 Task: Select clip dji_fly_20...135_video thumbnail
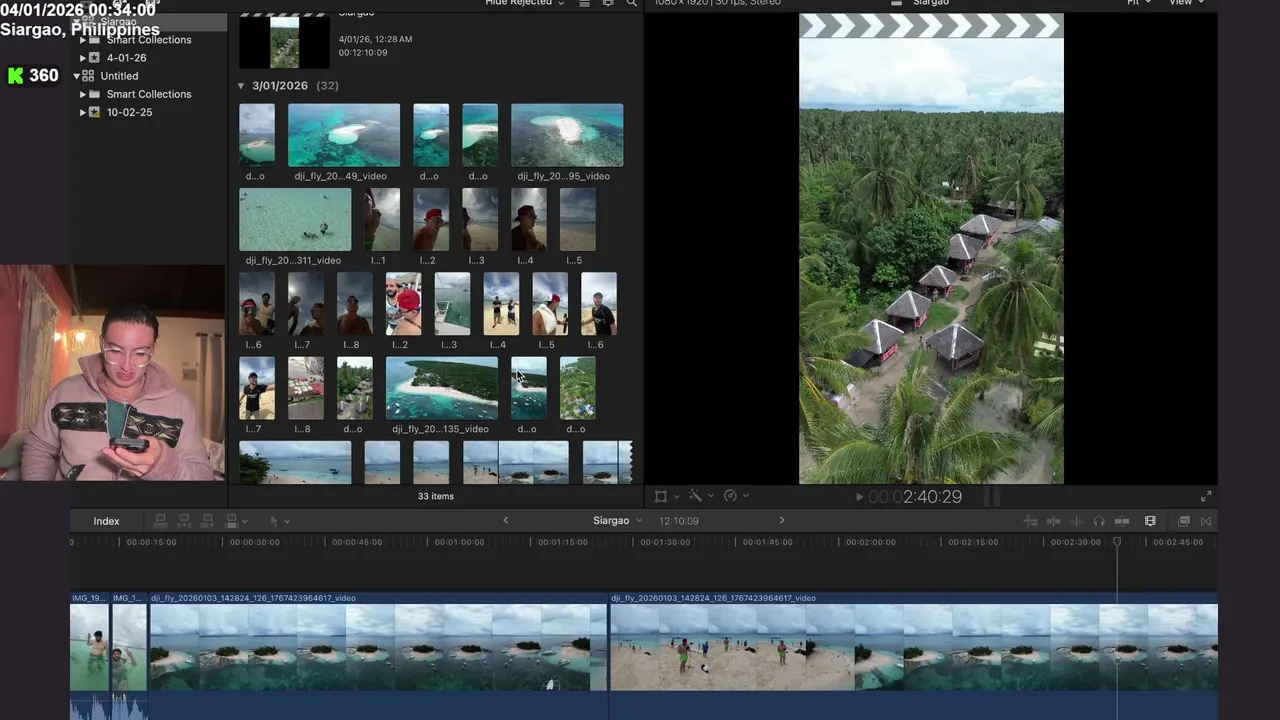coord(442,388)
